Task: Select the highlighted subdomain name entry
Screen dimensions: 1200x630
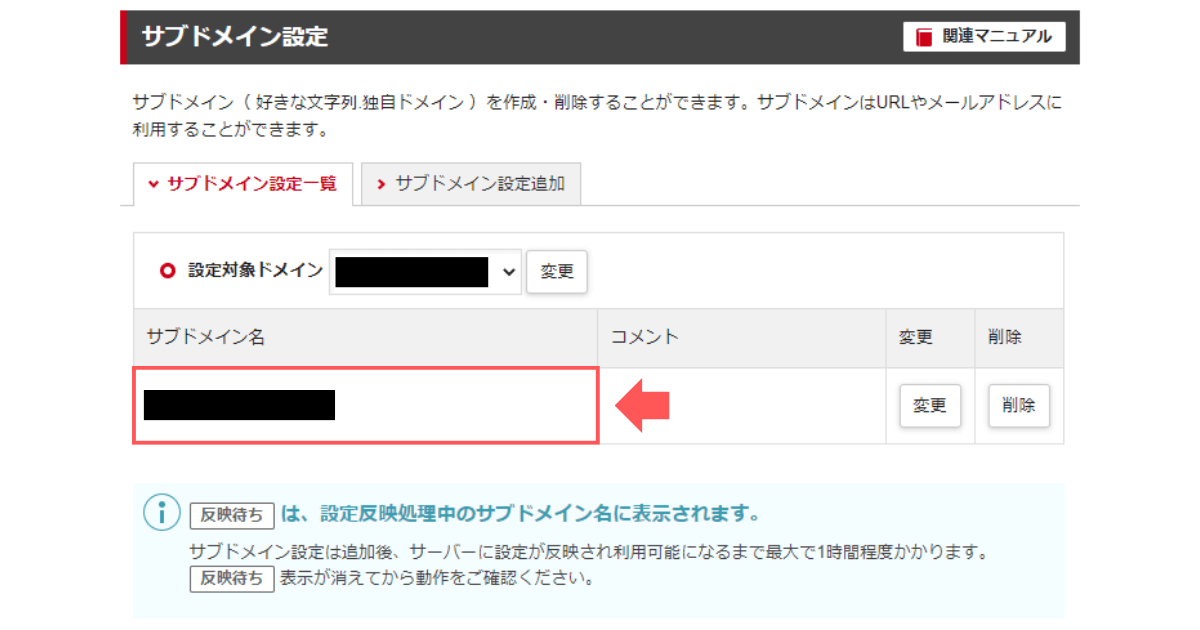Action: pyautogui.click(x=240, y=402)
